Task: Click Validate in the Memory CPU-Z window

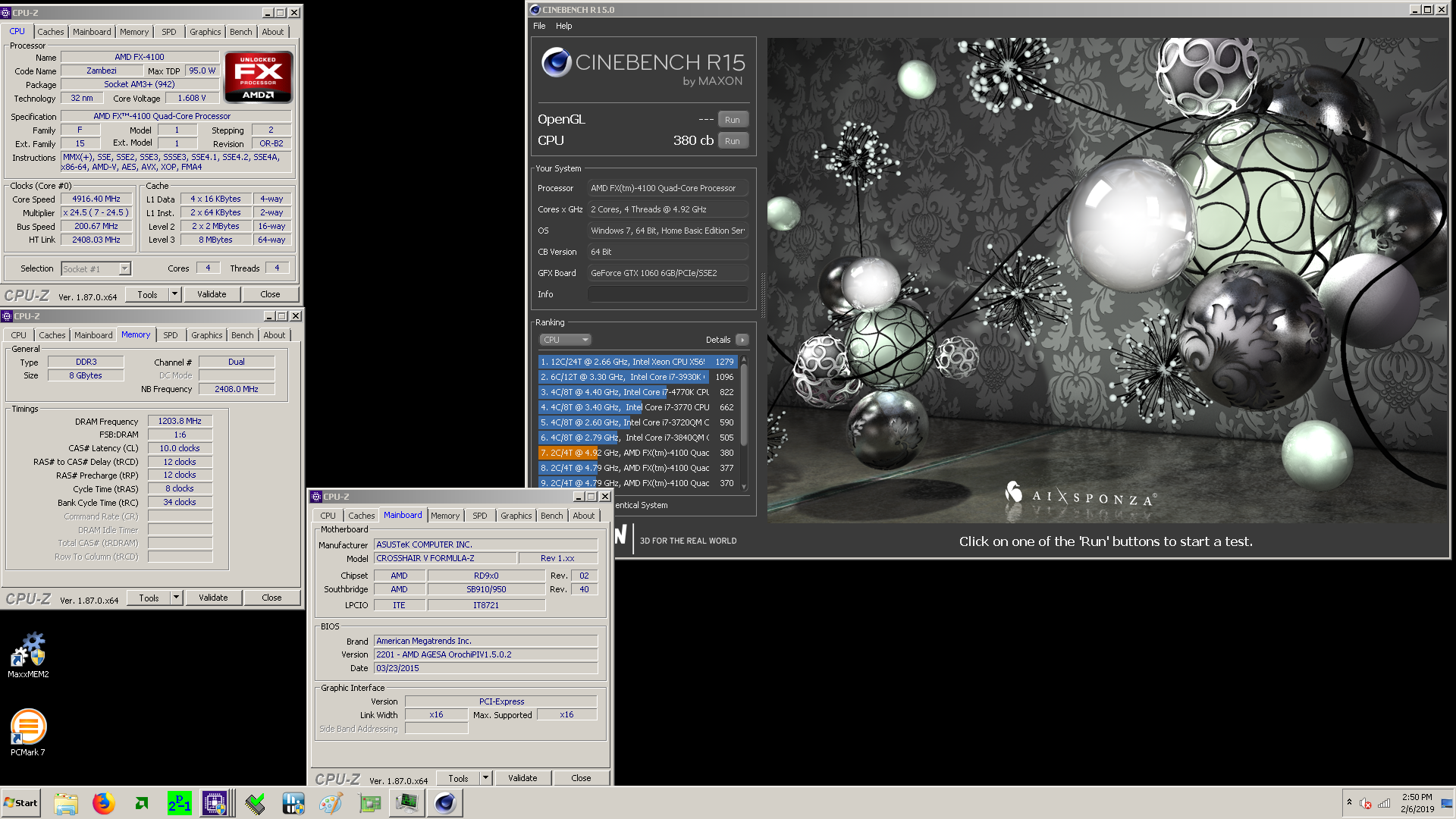Action: click(213, 598)
